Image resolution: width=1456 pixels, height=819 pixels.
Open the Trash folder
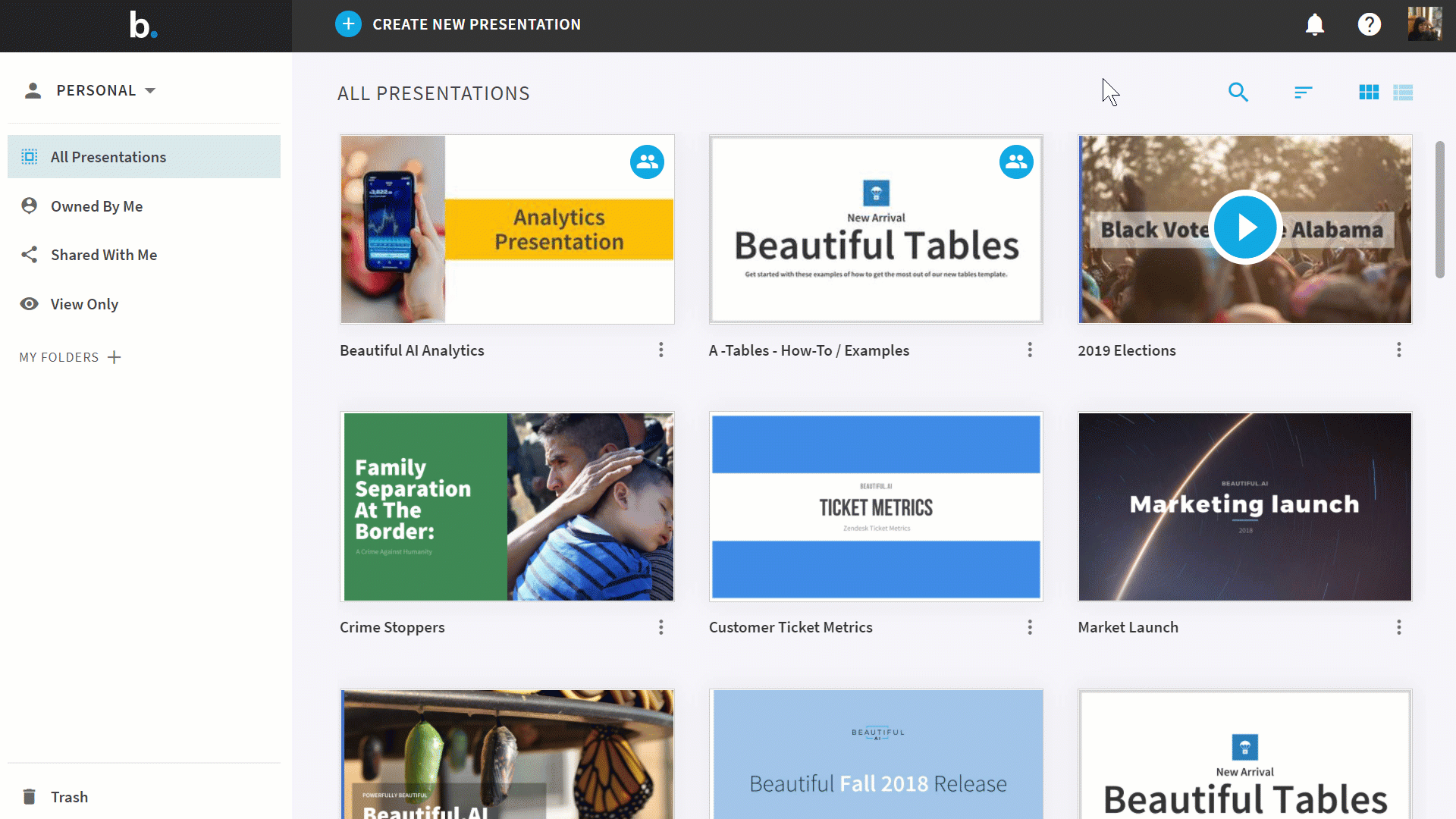point(69,797)
